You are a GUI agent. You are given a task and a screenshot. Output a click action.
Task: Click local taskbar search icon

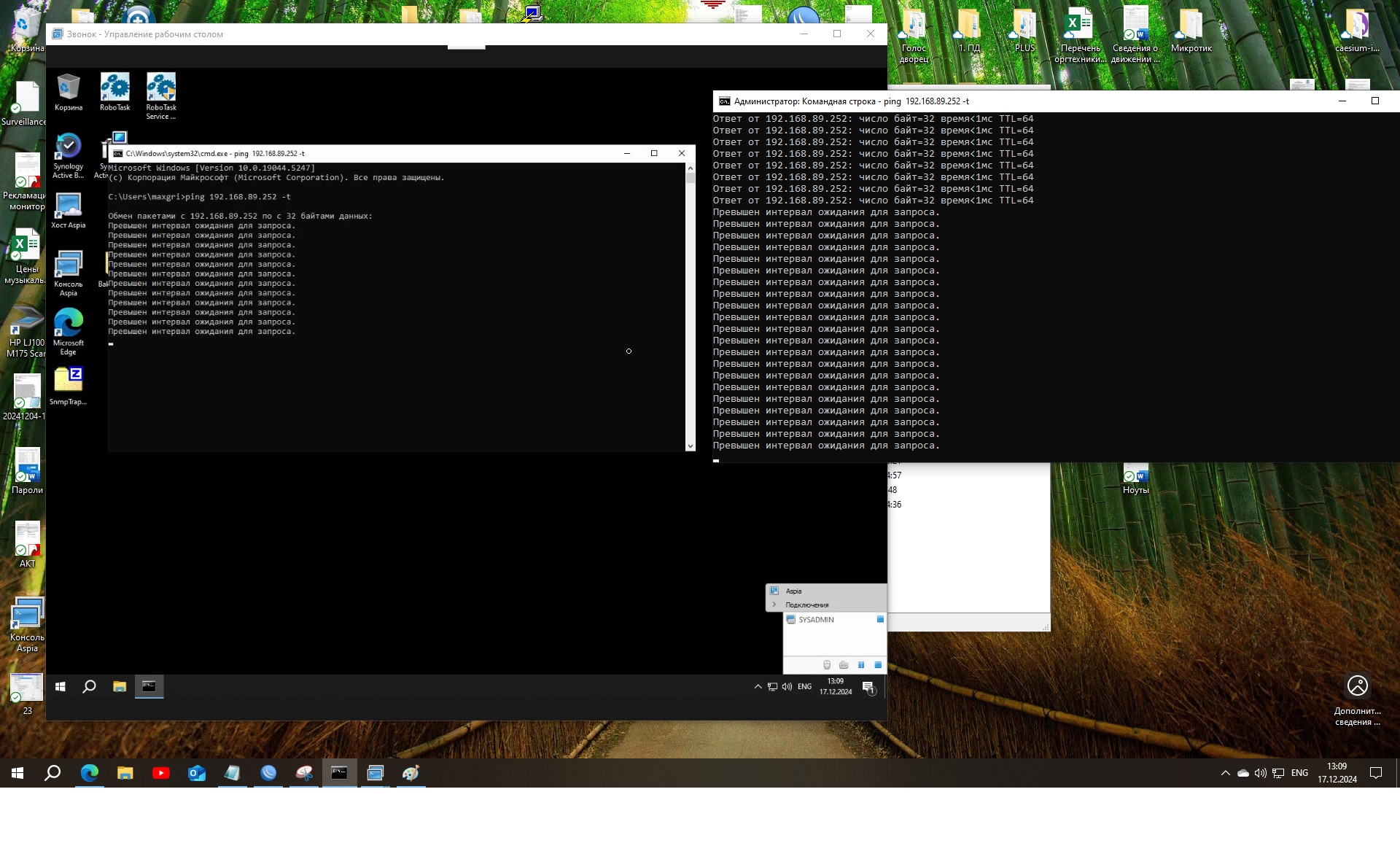click(x=52, y=773)
